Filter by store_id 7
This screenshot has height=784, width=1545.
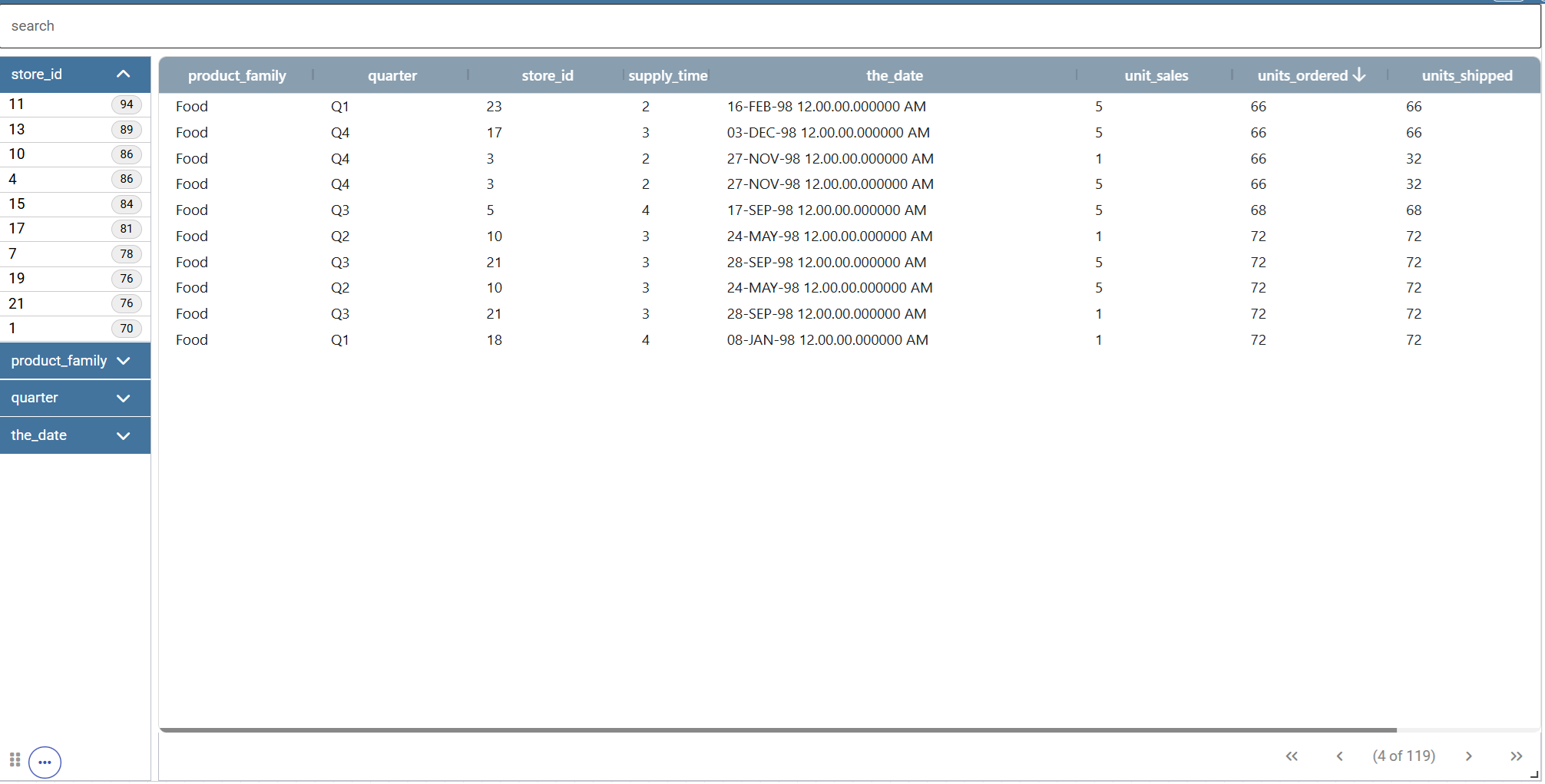[x=75, y=254]
